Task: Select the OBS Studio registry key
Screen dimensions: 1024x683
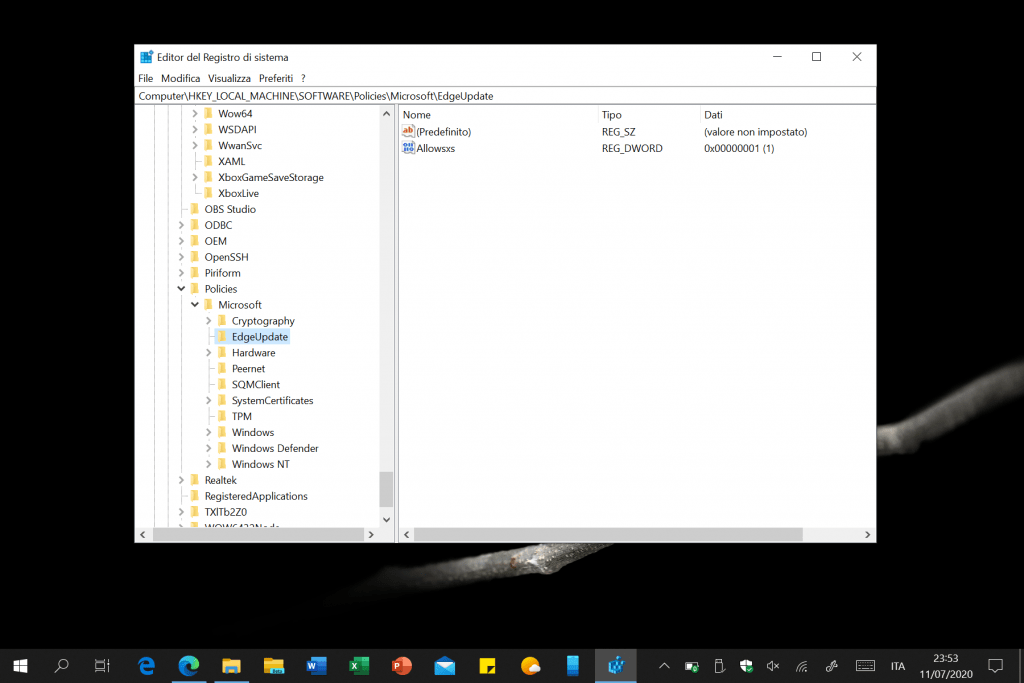Action: (229, 209)
